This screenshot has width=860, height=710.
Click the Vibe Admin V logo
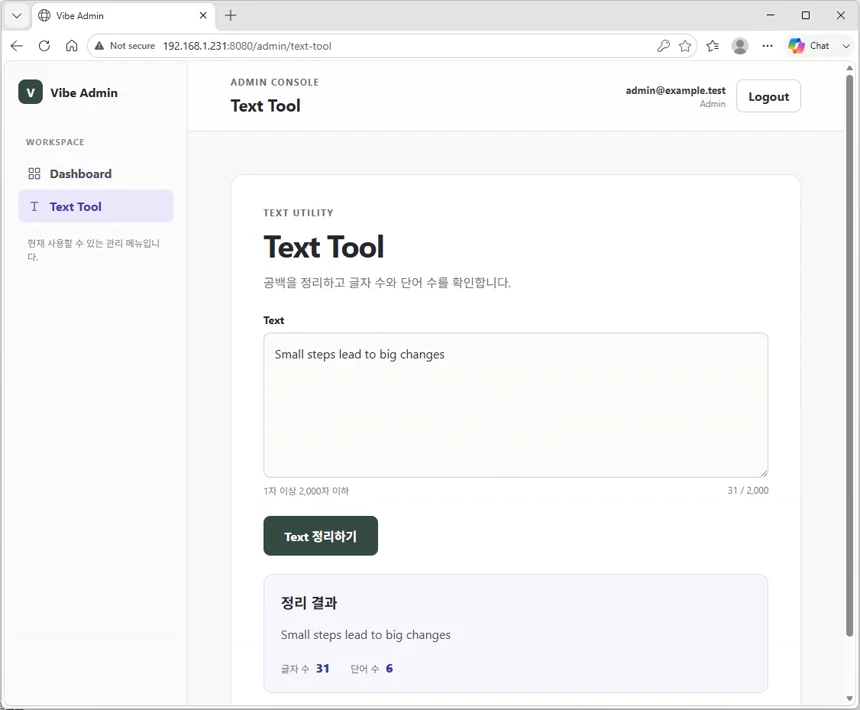coord(30,92)
